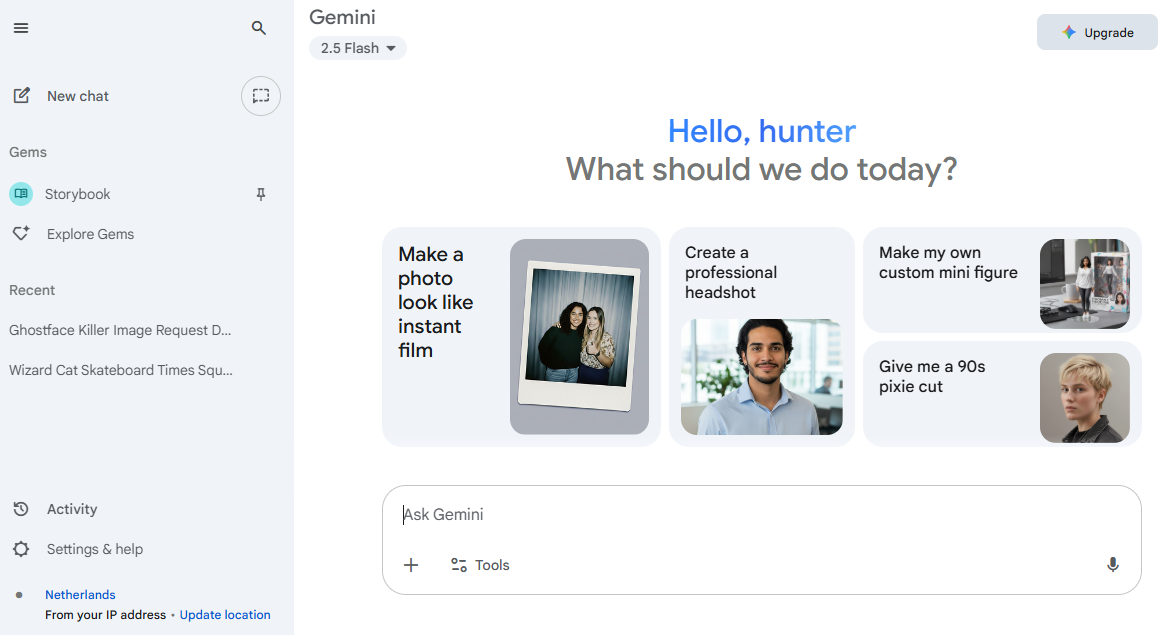Viewport: 1173px width, 635px height.
Task: Click the From your IP address text
Action: click(x=105, y=615)
